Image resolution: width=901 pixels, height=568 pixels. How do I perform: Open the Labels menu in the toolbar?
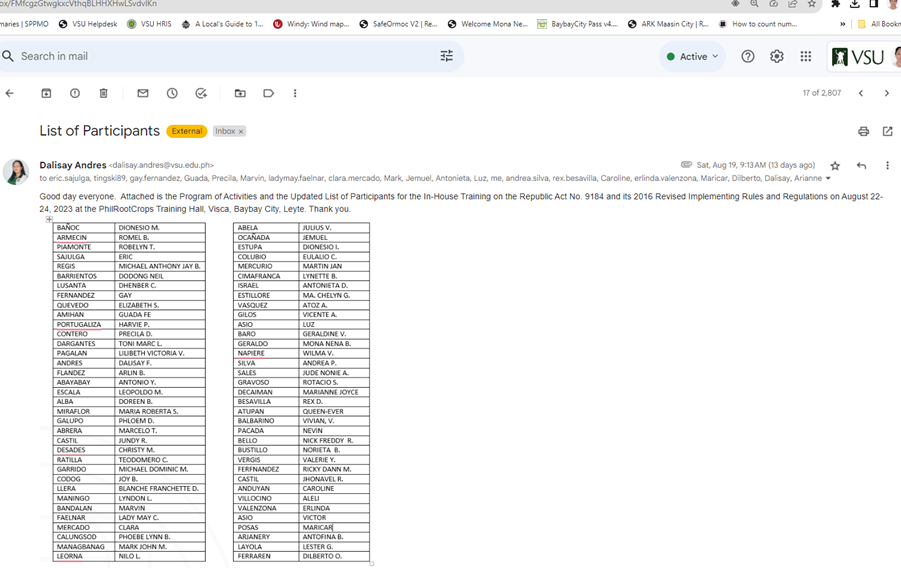(x=268, y=93)
